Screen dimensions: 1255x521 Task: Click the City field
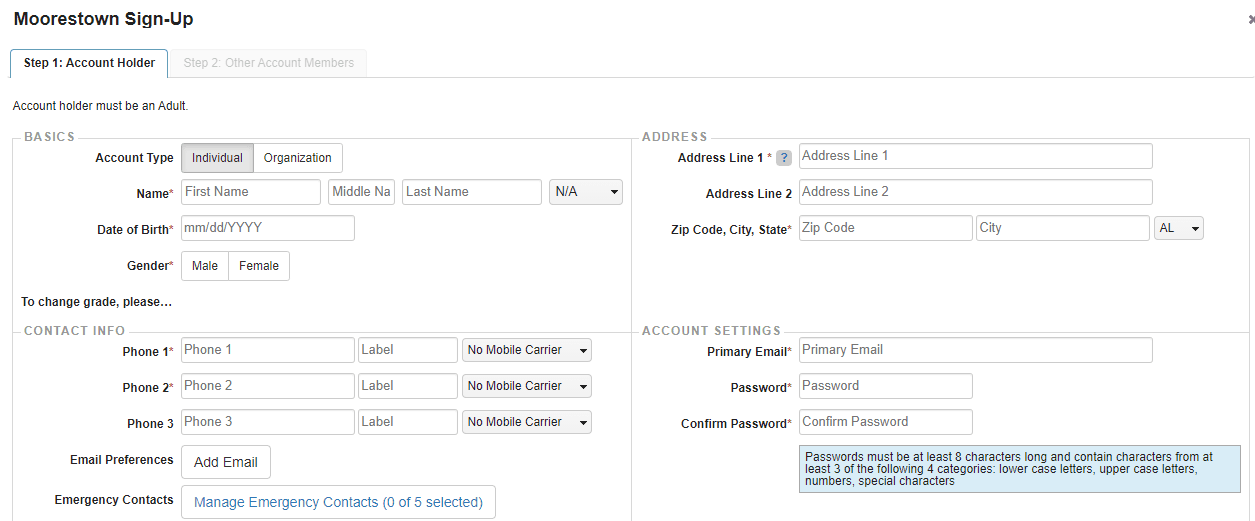[1063, 228]
